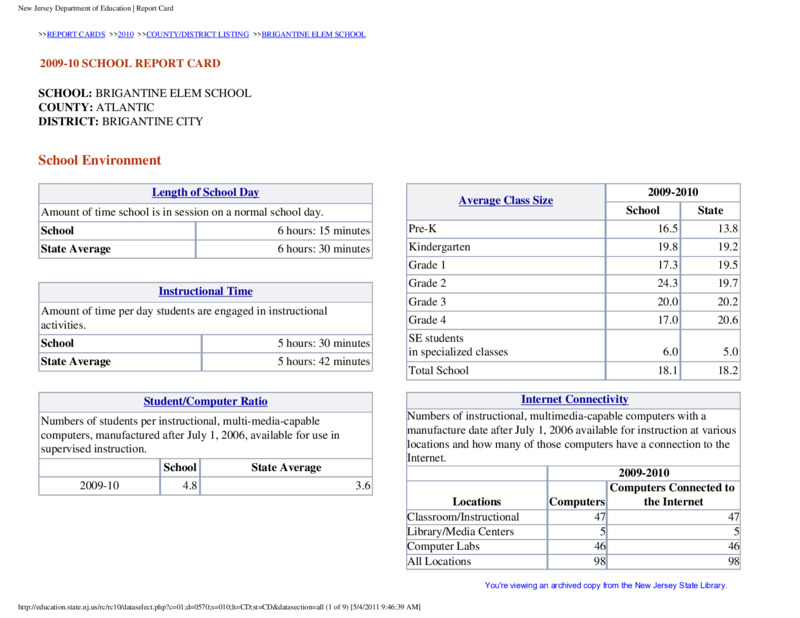The image size is (800, 618).
Task: Open the COUNTY/DISTRICT LISTING link
Action: click(197, 34)
